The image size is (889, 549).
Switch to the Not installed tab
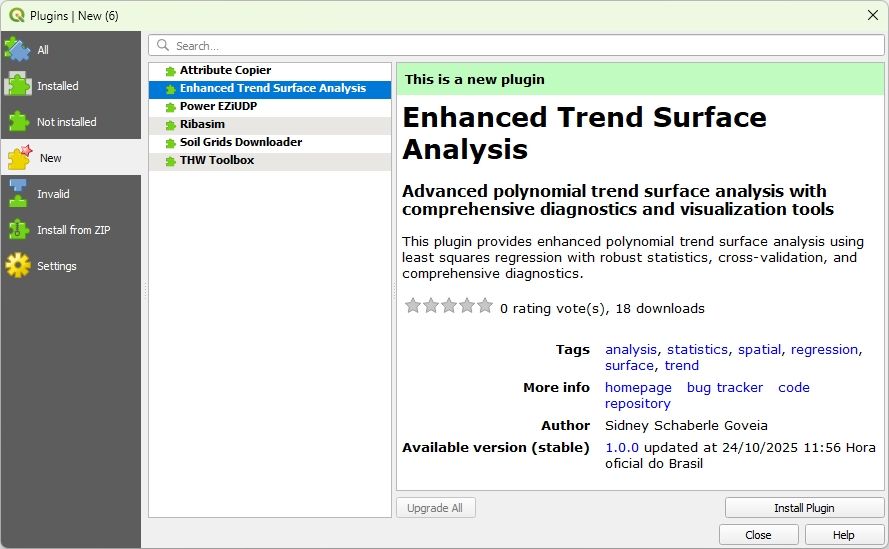click(71, 121)
